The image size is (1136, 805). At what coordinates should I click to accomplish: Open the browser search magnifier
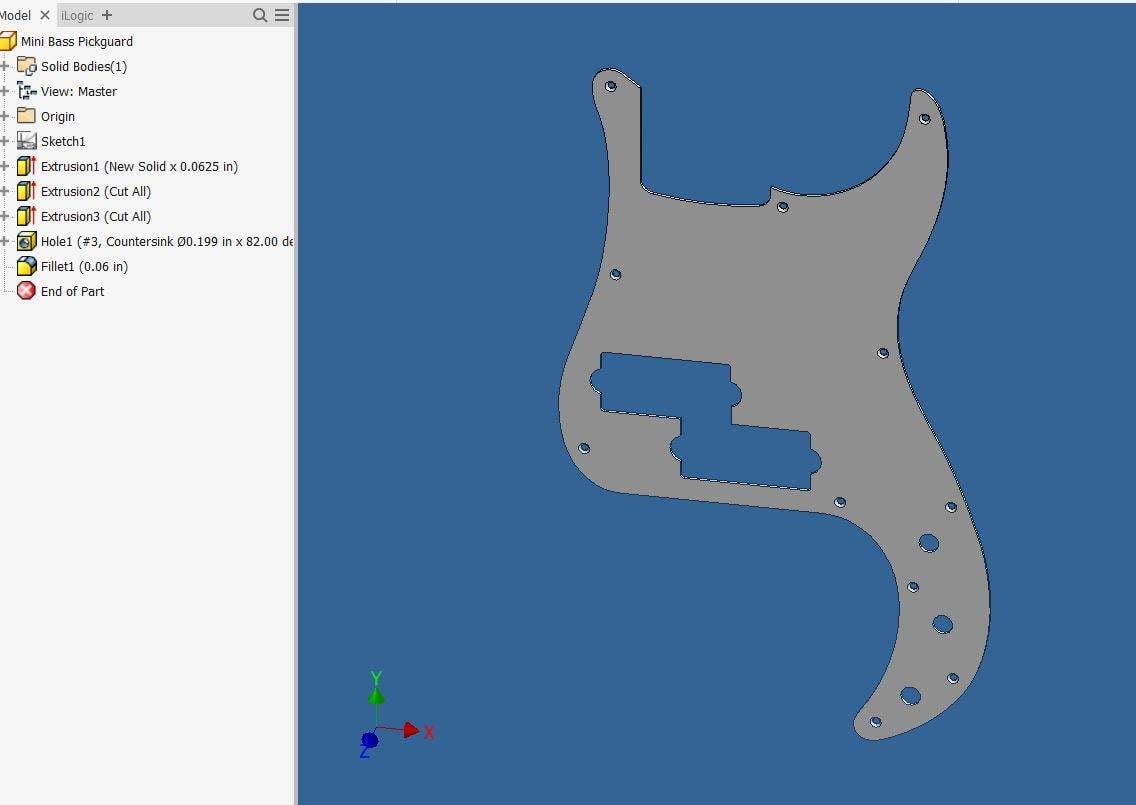coord(259,15)
